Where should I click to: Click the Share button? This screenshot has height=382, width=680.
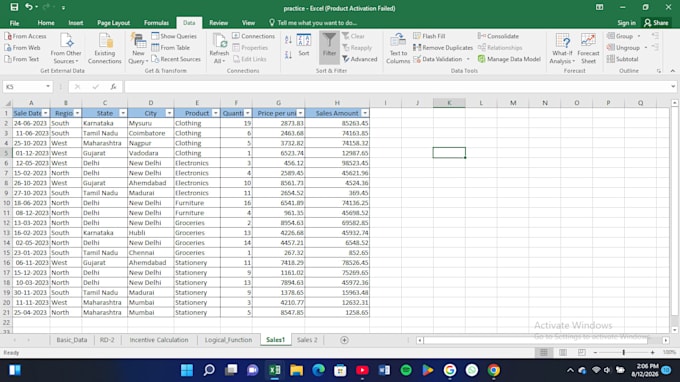tap(656, 23)
